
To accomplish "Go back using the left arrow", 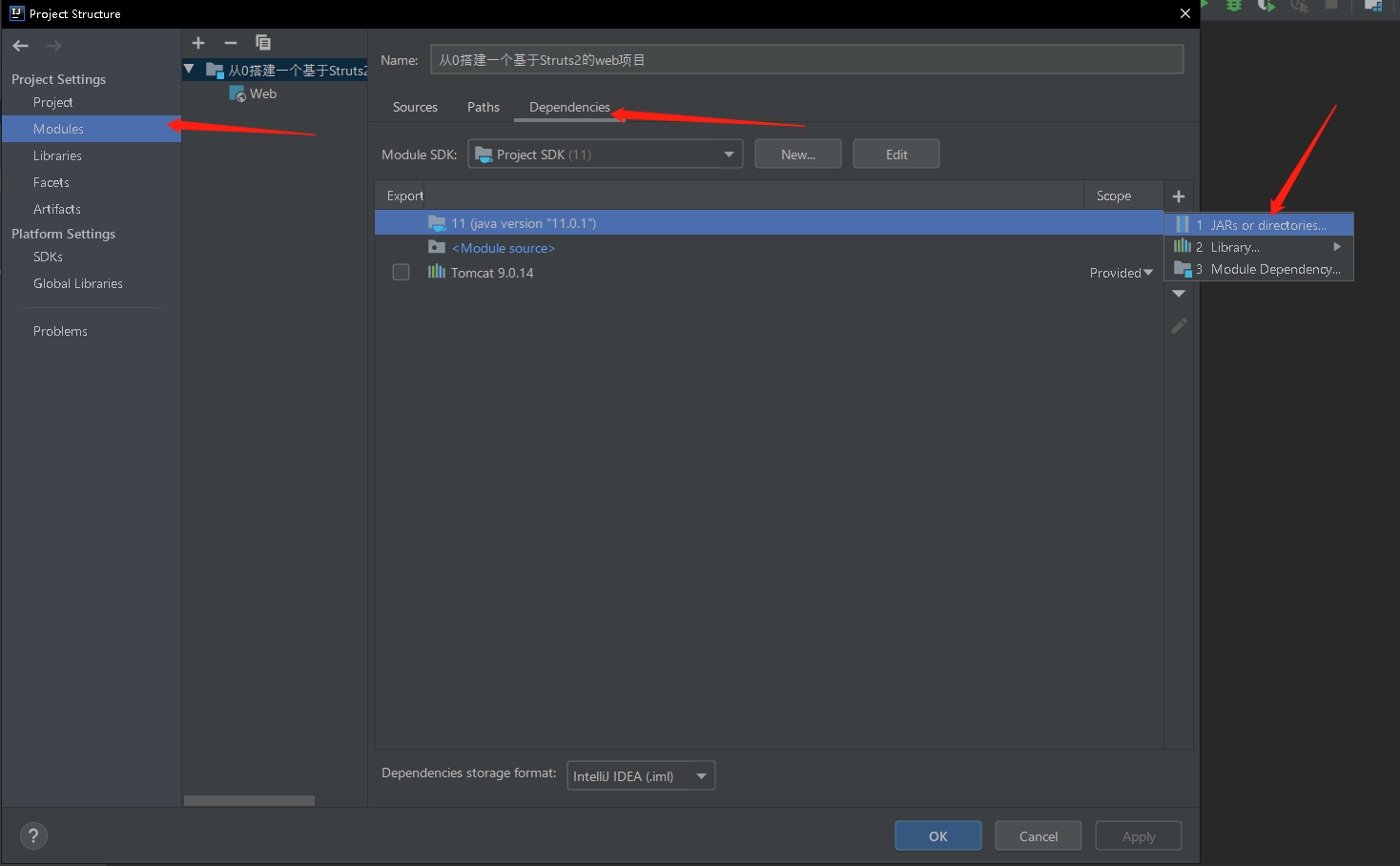I will coord(21,46).
